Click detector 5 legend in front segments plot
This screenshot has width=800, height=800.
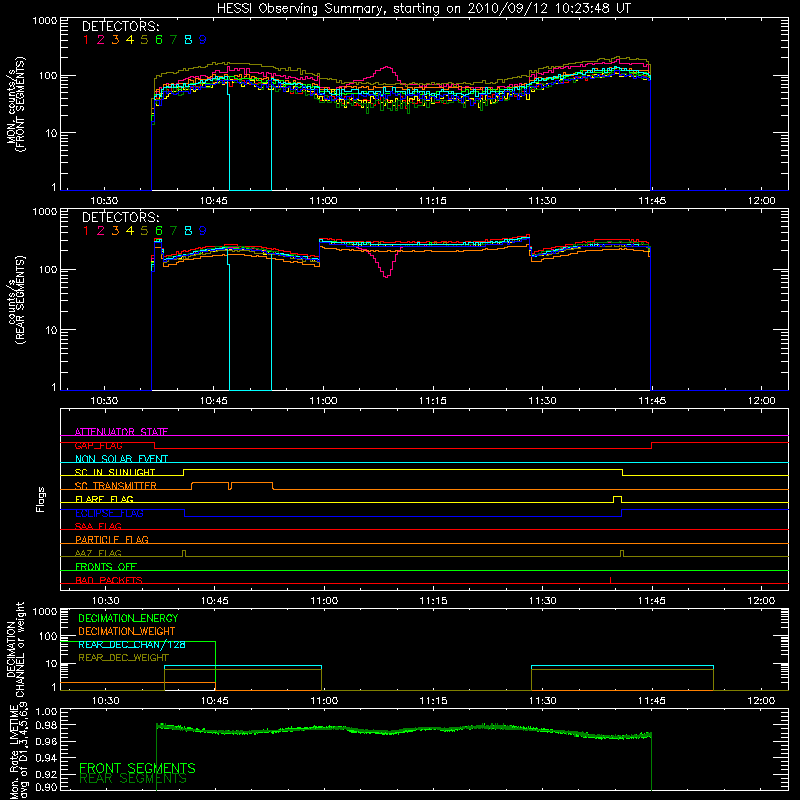point(144,40)
